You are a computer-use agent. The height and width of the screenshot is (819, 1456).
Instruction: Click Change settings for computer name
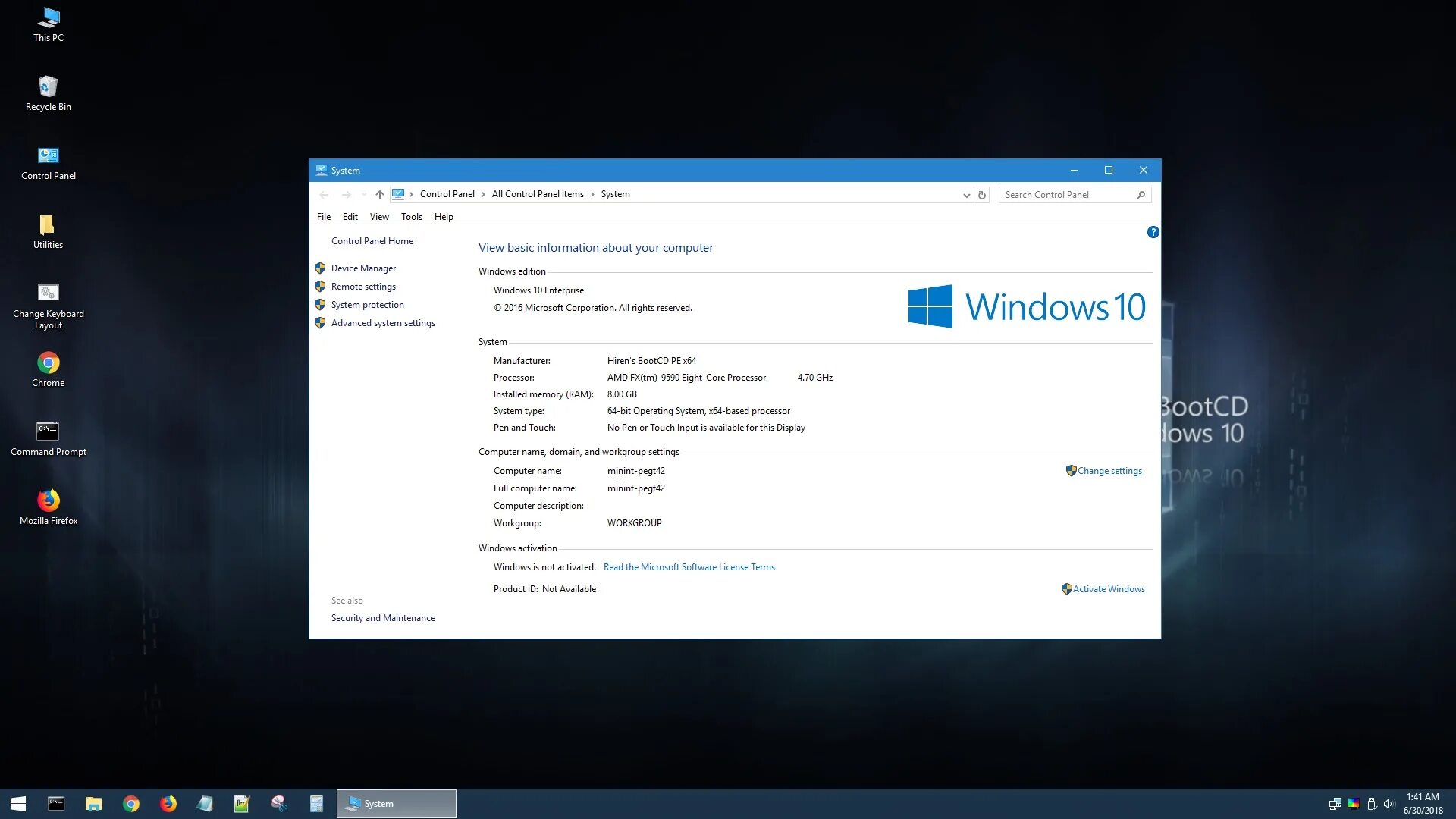click(1109, 471)
